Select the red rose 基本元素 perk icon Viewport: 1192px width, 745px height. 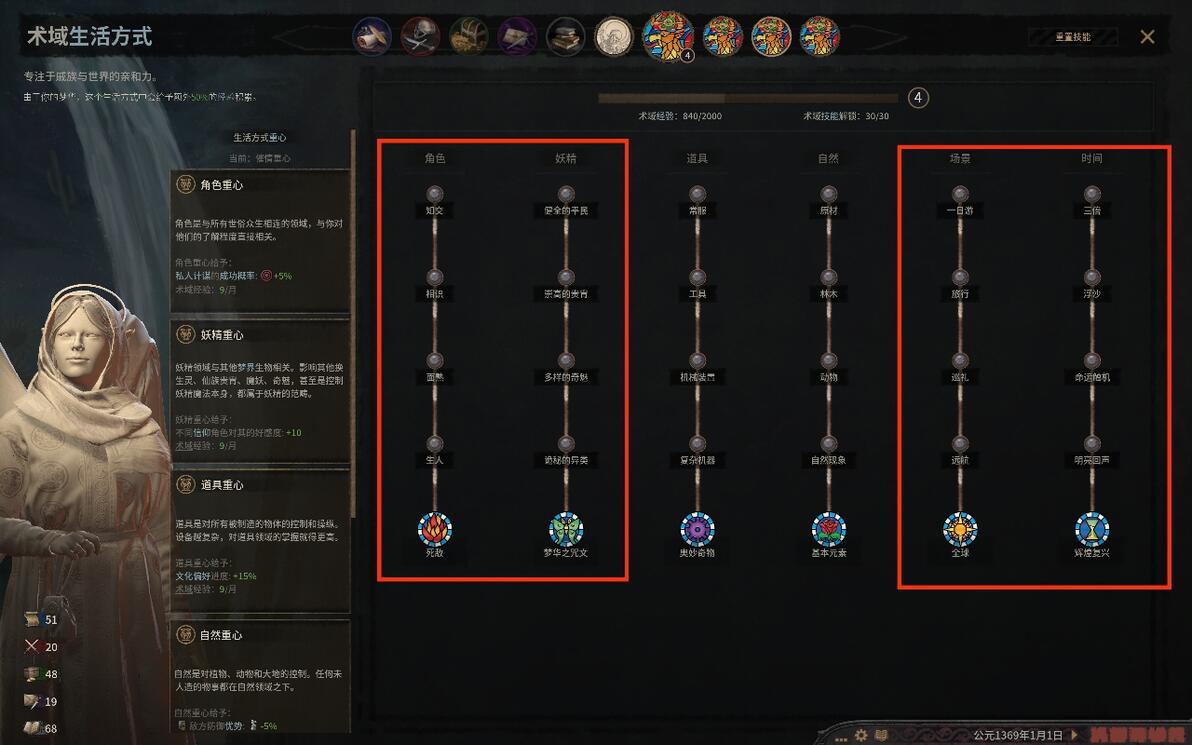click(829, 529)
